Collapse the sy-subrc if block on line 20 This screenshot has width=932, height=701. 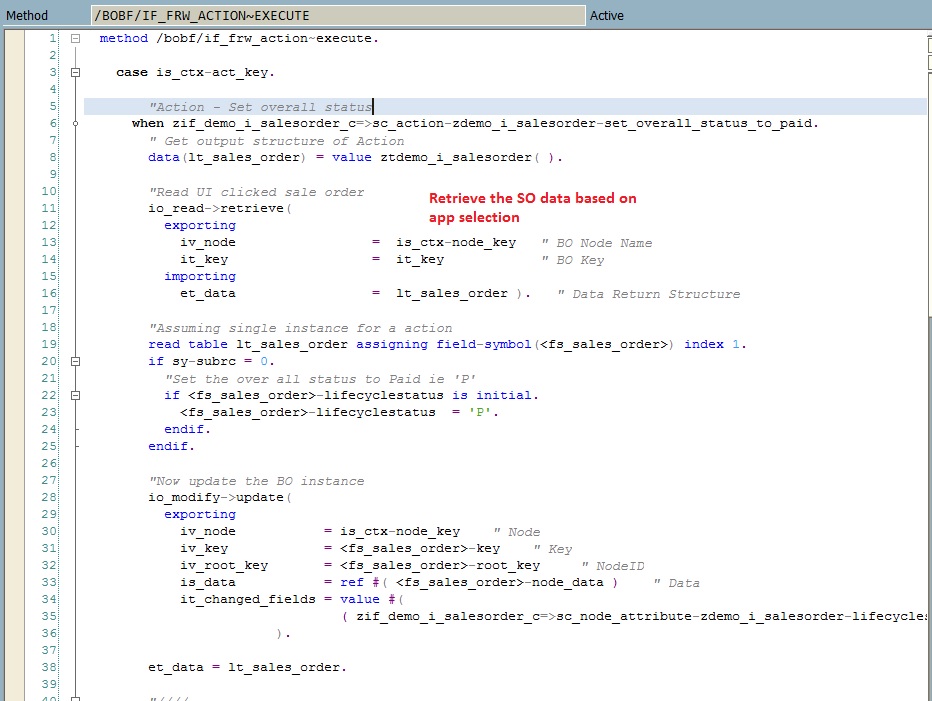pos(75,360)
